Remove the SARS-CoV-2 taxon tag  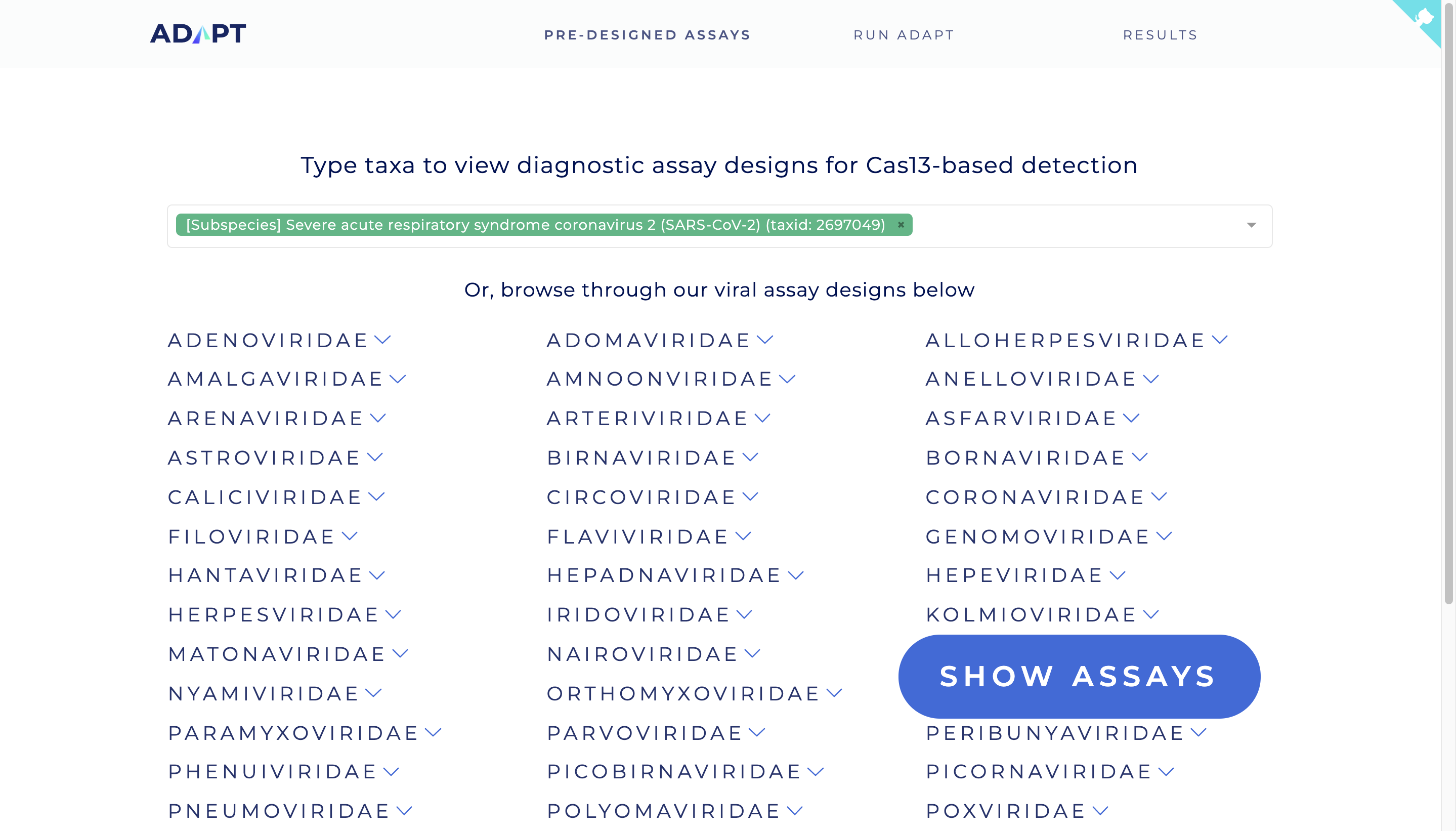[901, 224]
